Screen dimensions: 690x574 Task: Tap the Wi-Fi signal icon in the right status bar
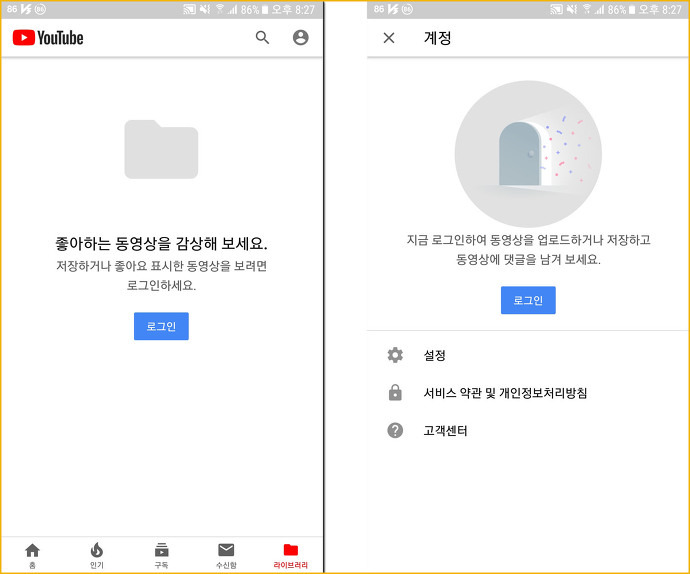587,9
